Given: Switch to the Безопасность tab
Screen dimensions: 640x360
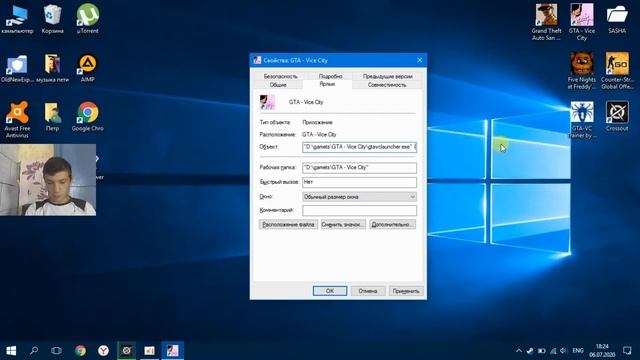Looking at the screenshot, I should click(280, 76).
